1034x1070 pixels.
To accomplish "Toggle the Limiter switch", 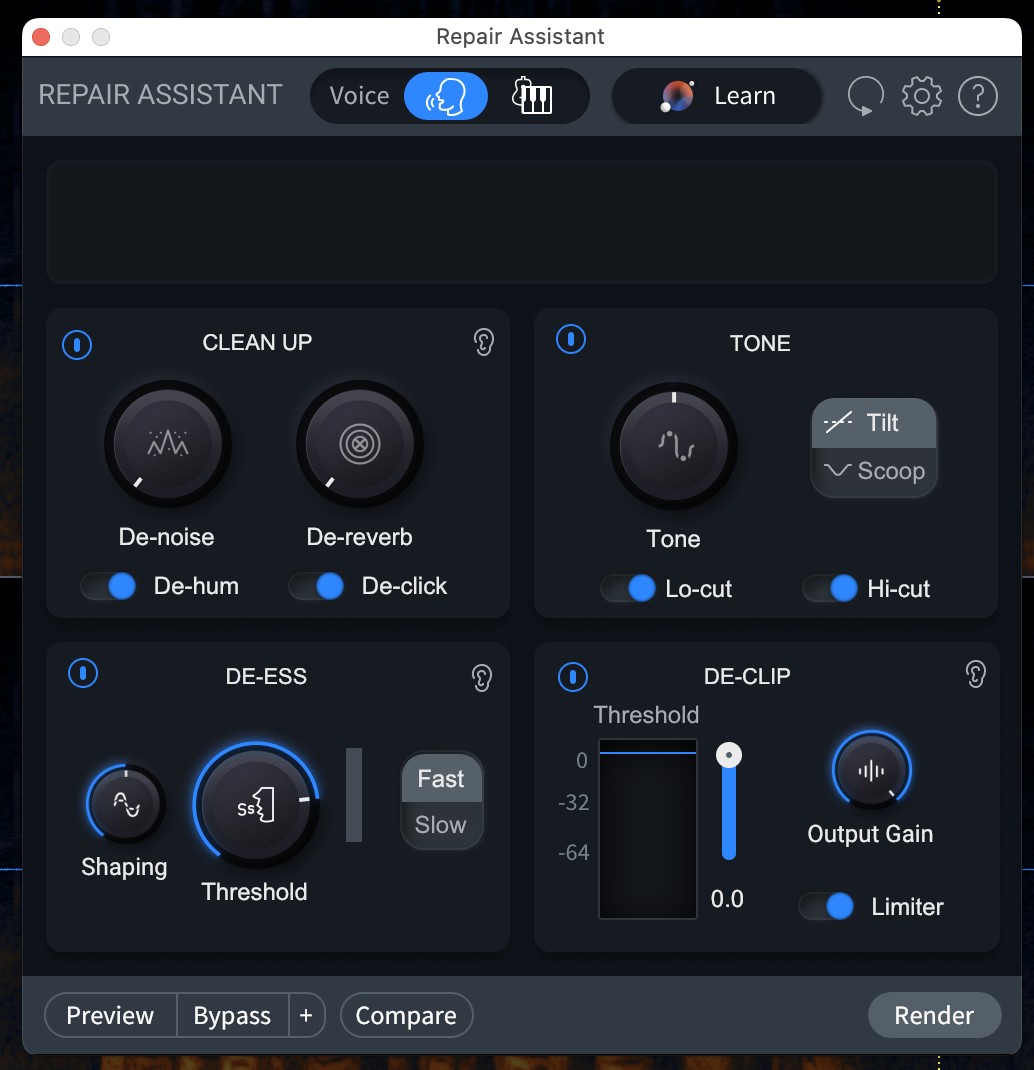I will pyautogui.click(x=826, y=907).
